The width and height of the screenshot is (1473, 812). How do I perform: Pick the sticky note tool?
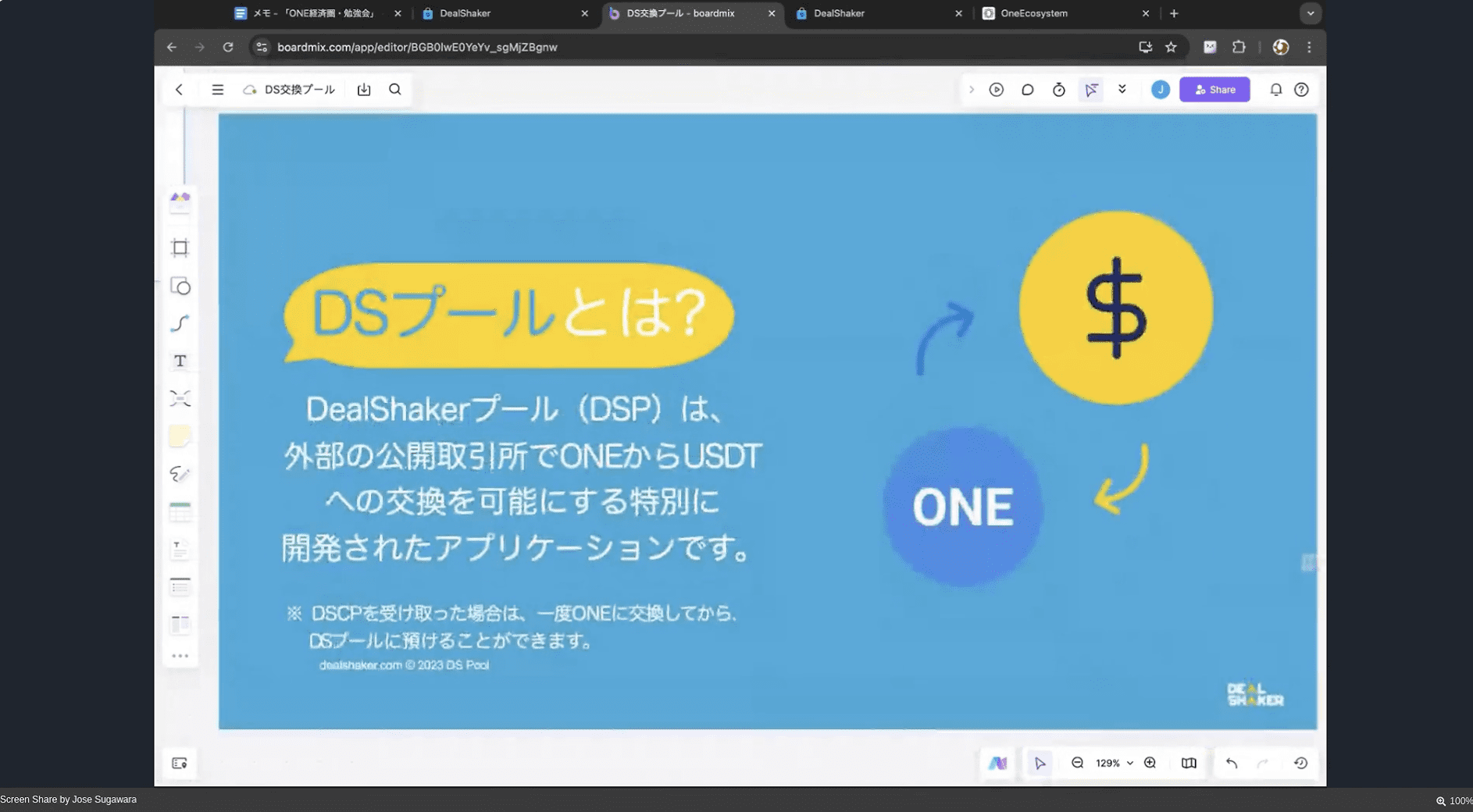180,436
